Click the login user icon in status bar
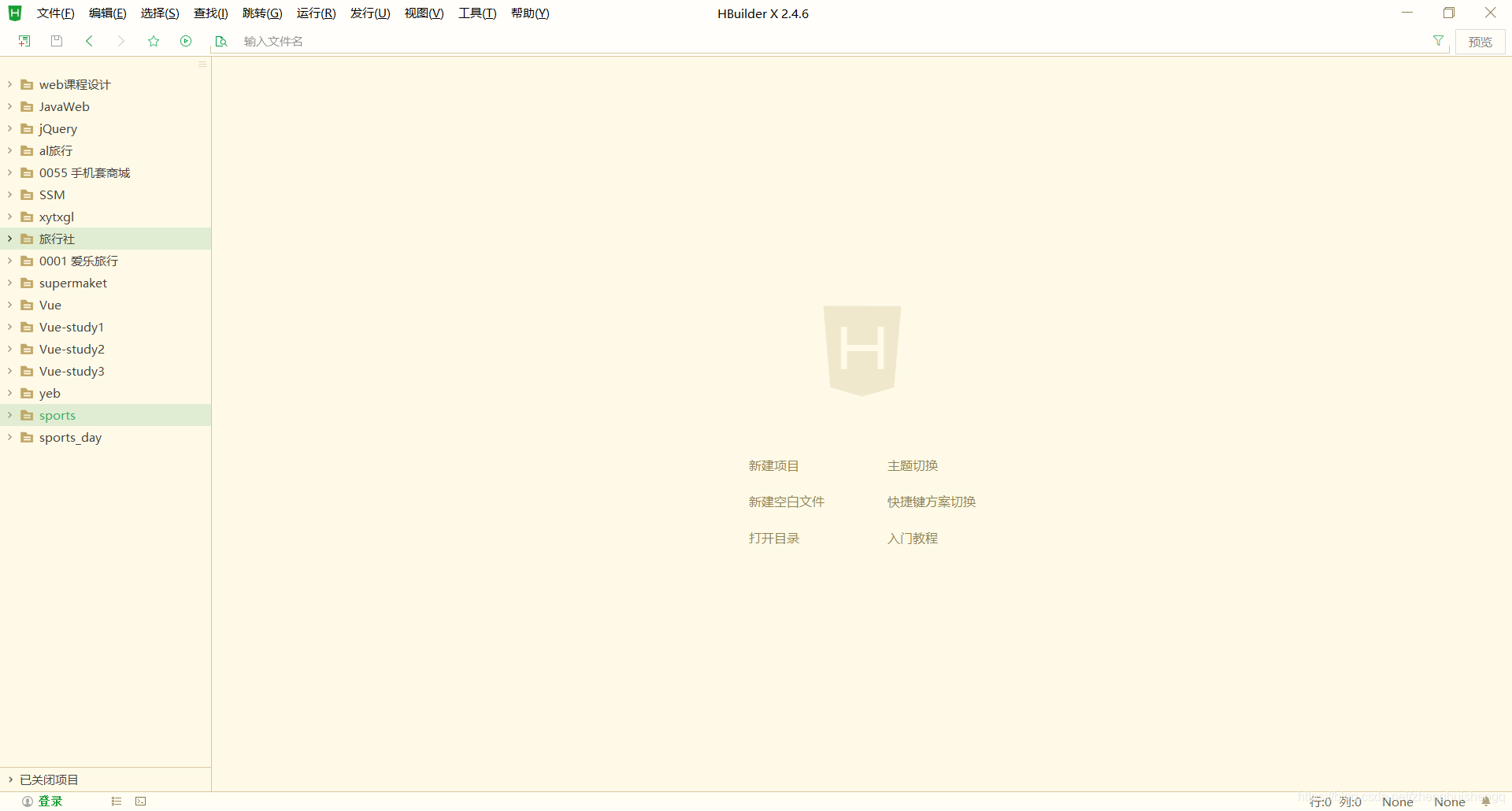The width and height of the screenshot is (1512, 811). [28, 802]
